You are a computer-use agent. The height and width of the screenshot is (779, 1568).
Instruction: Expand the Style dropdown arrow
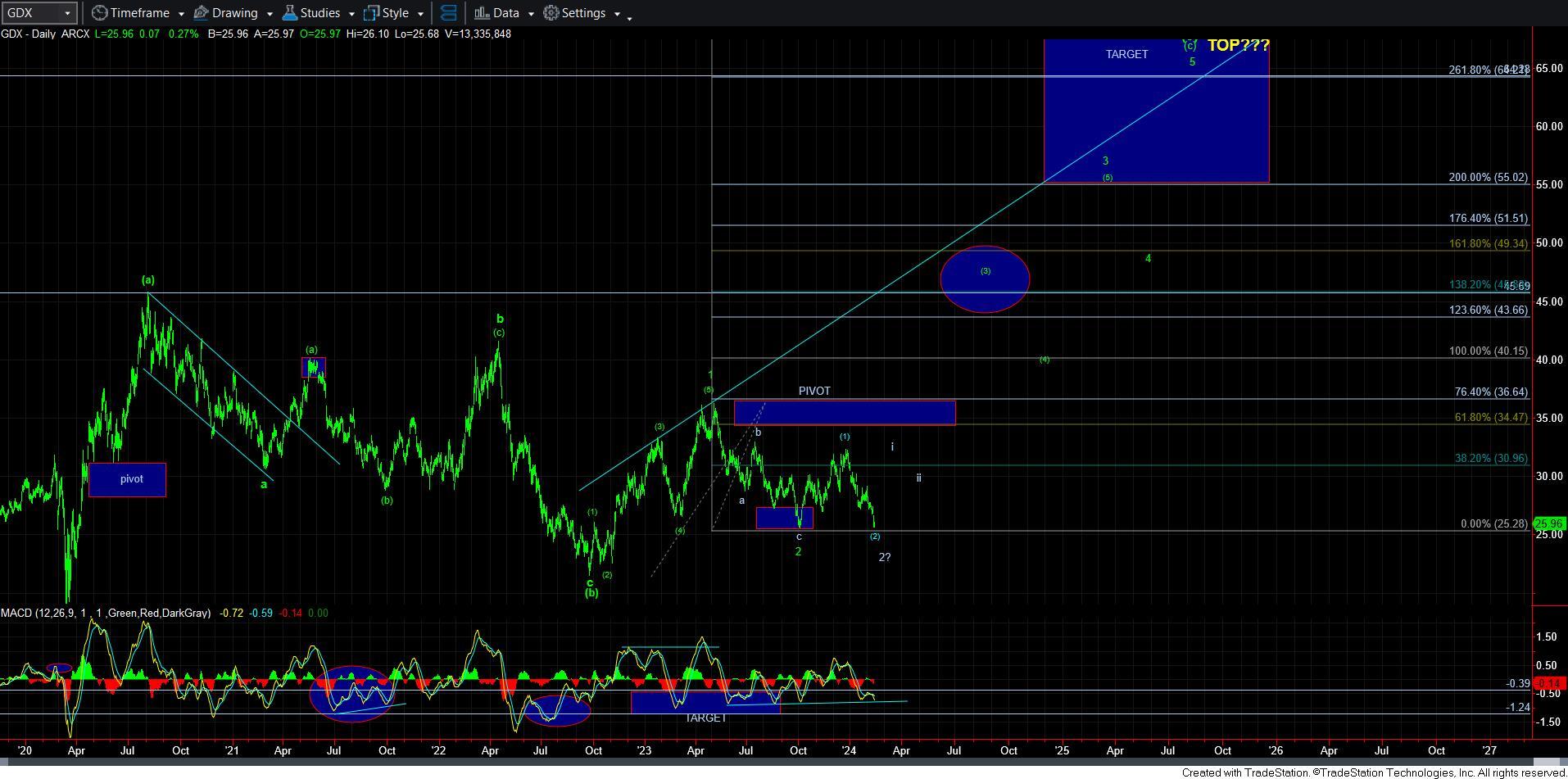click(x=420, y=14)
